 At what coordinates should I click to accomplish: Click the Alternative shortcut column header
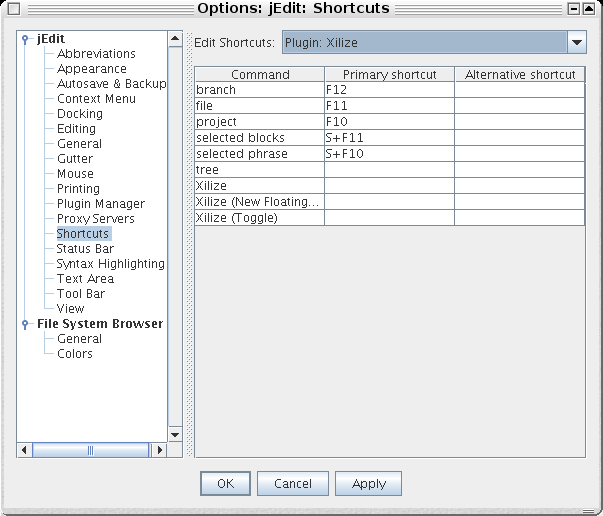coord(520,74)
